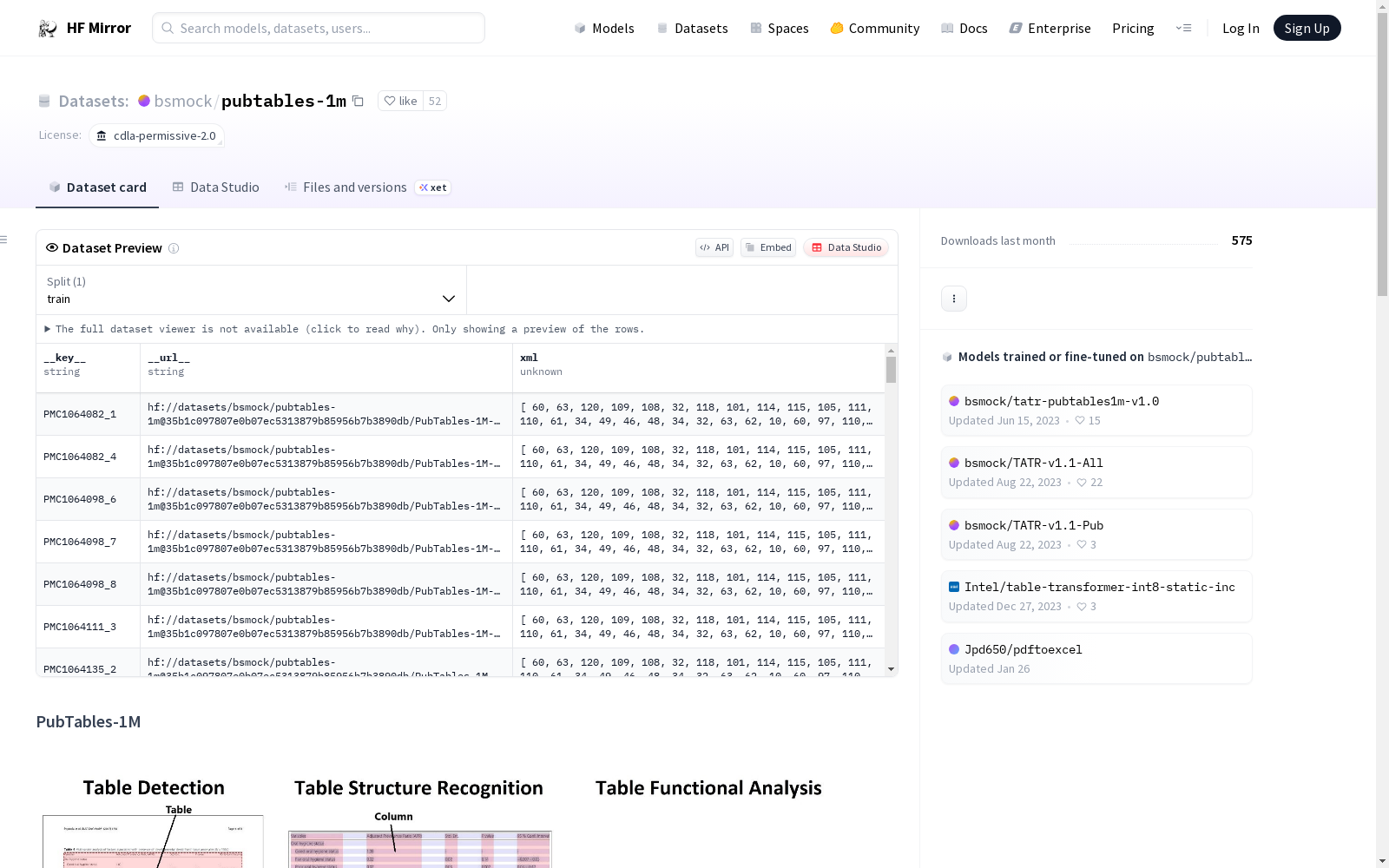Open Docs from the top navigation
Viewport: 1389px width, 868px height.
coord(964,29)
